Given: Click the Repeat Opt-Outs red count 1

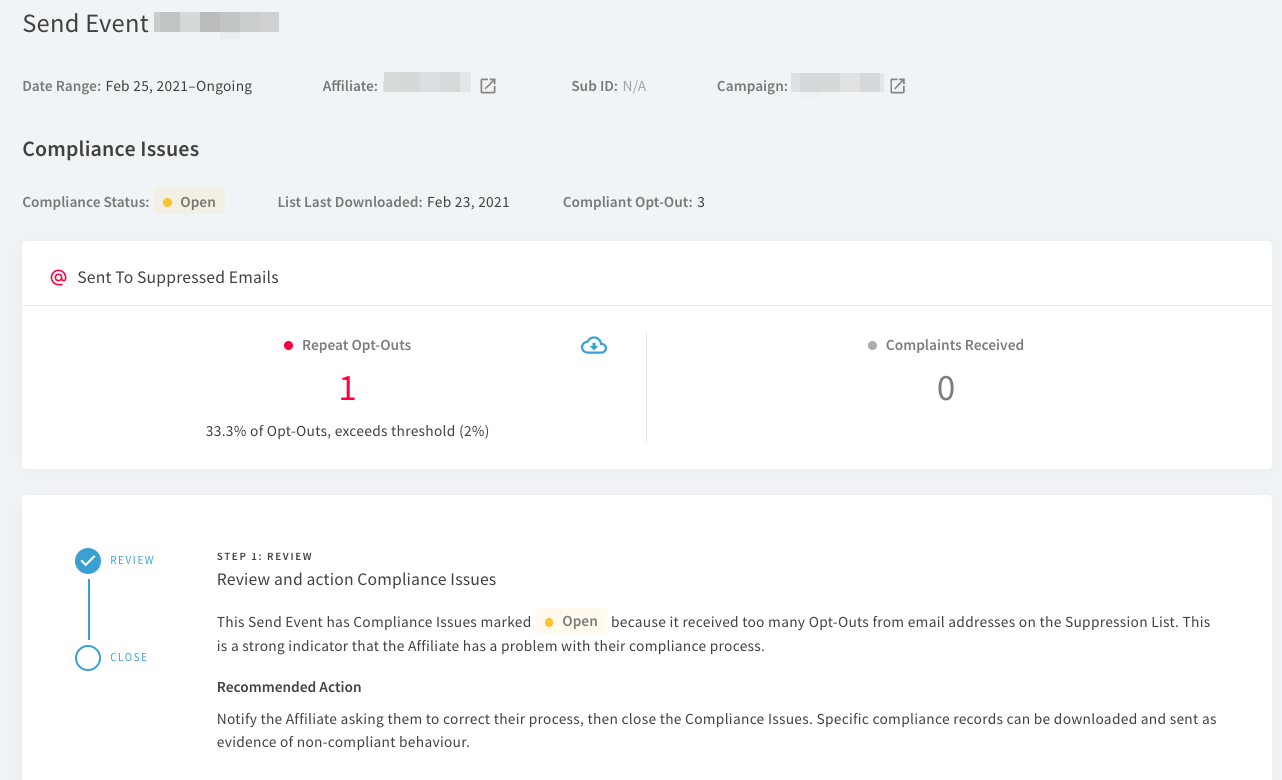Looking at the screenshot, I should (x=347, y=388).
